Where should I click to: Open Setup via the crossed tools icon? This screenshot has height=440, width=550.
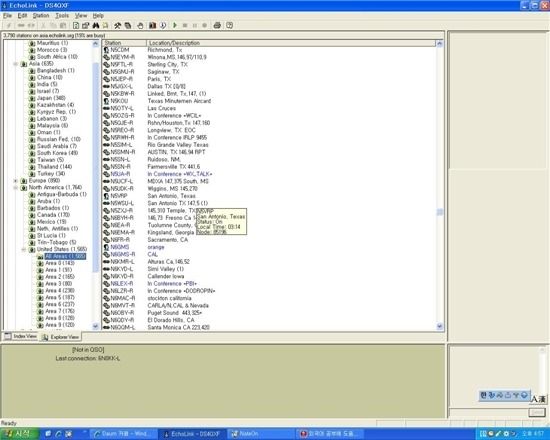pyautogui.click(x=118, y=25)
